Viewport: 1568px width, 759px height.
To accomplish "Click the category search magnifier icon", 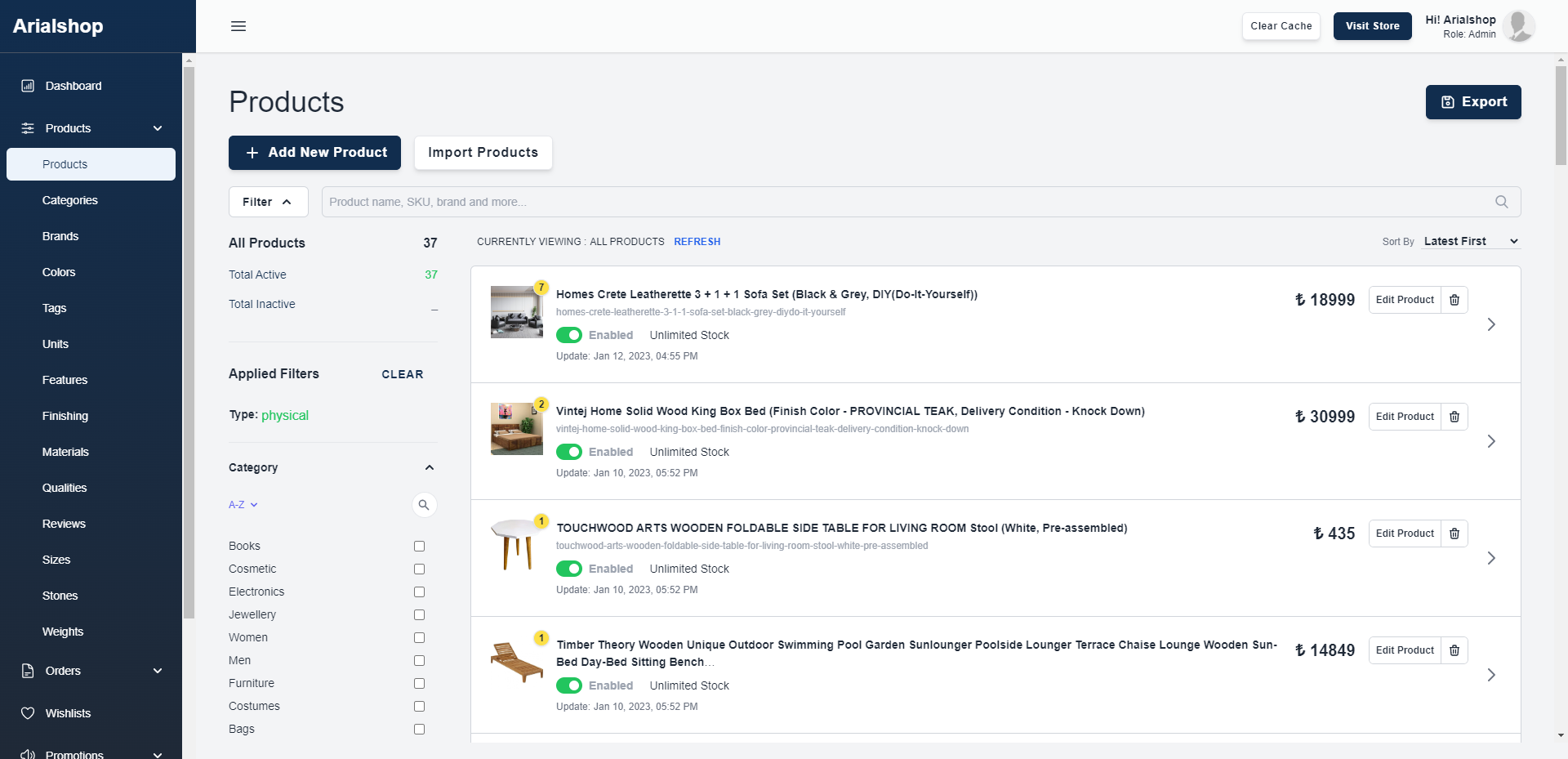I will (424, 505).
